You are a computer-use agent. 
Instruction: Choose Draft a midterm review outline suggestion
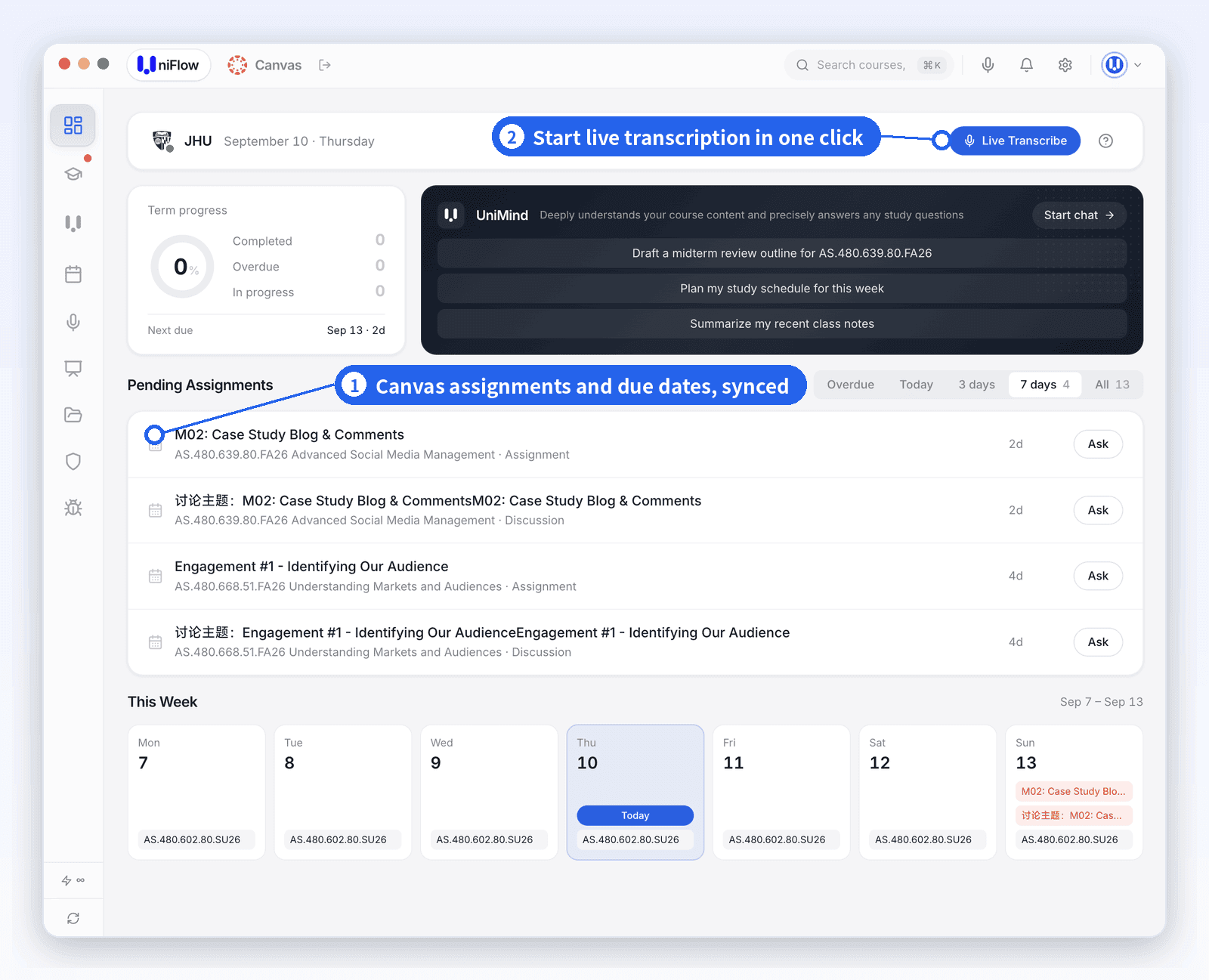(x=782, y=253)
